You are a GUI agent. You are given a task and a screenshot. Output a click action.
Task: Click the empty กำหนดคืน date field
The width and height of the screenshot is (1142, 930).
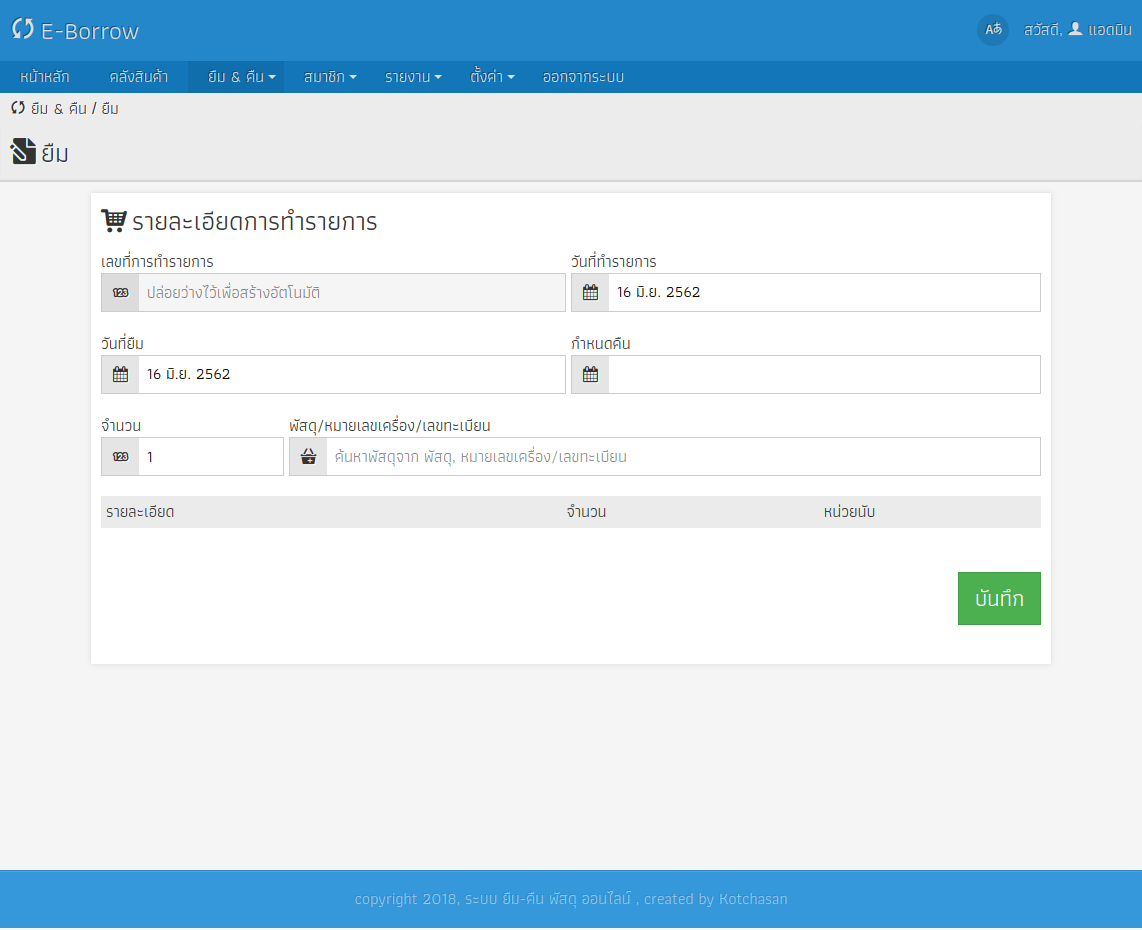click(824, 374)
